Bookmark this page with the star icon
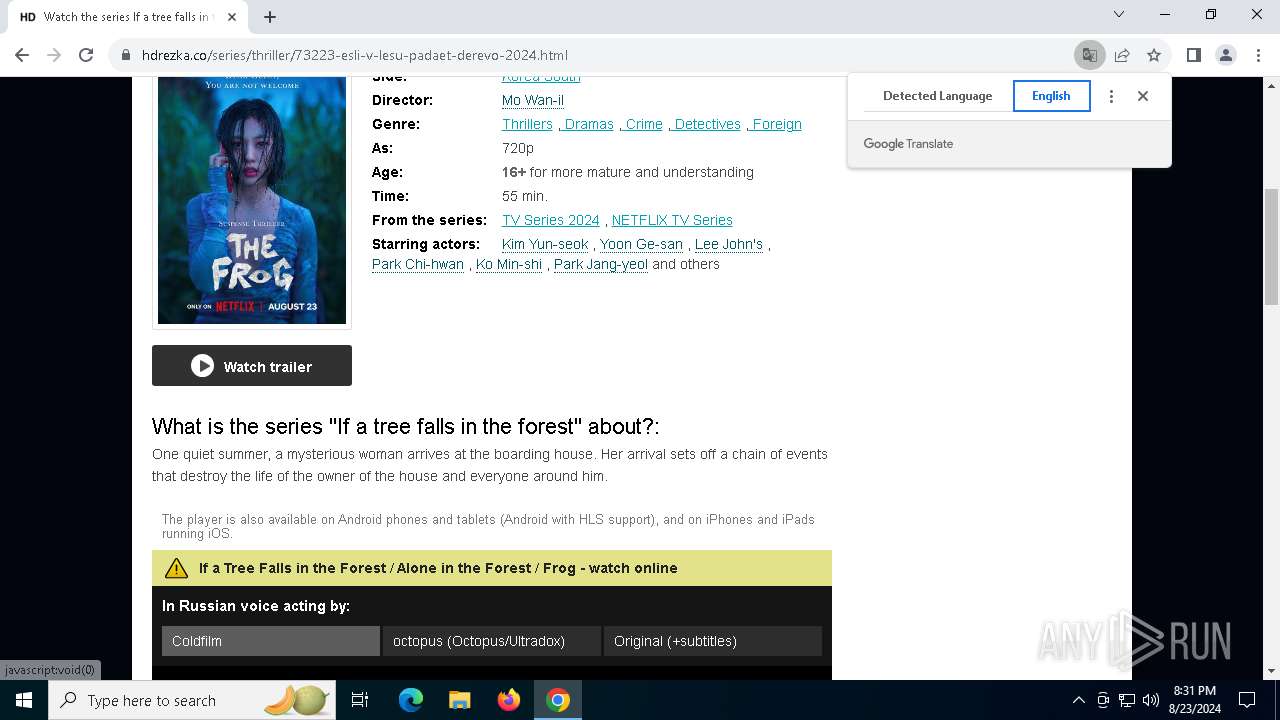This screenshot has width=1280, height=720. pyautogui.click(x=1154, y=55)
